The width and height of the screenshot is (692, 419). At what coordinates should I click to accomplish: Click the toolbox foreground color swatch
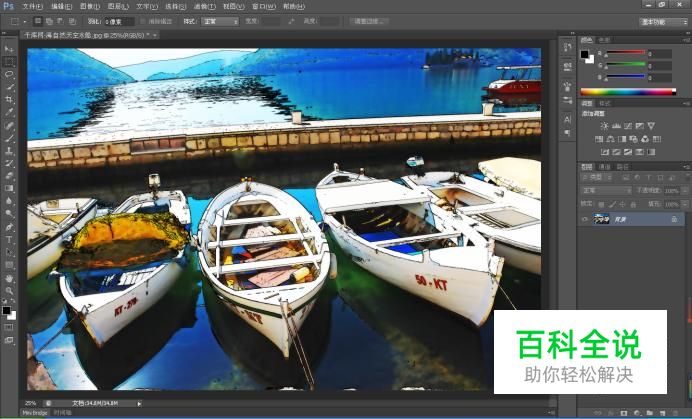pyautogui.click(x=6, y=310)
